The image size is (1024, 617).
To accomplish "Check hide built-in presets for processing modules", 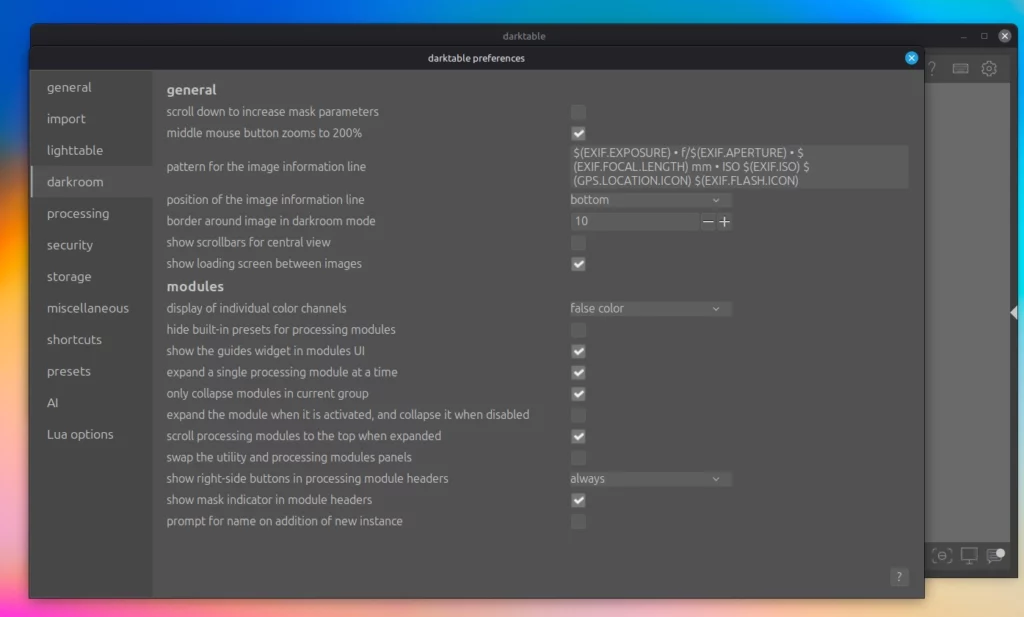I will (x=578, y=330).
